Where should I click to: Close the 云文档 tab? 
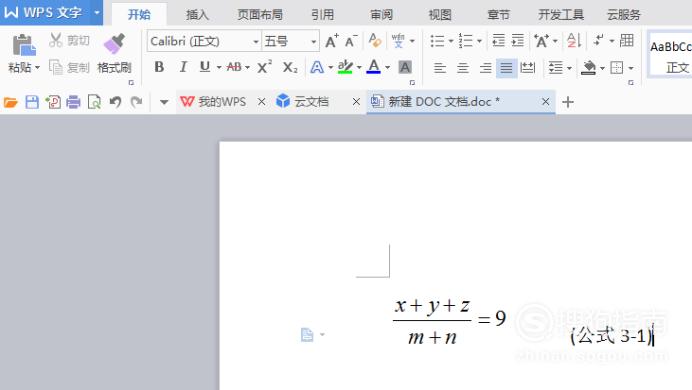tap(356, 102)
